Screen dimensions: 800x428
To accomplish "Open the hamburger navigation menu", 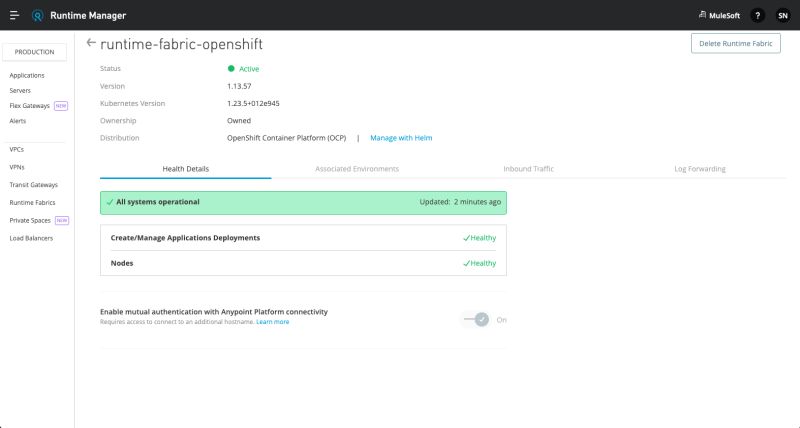I will click(x=14, y=15).
